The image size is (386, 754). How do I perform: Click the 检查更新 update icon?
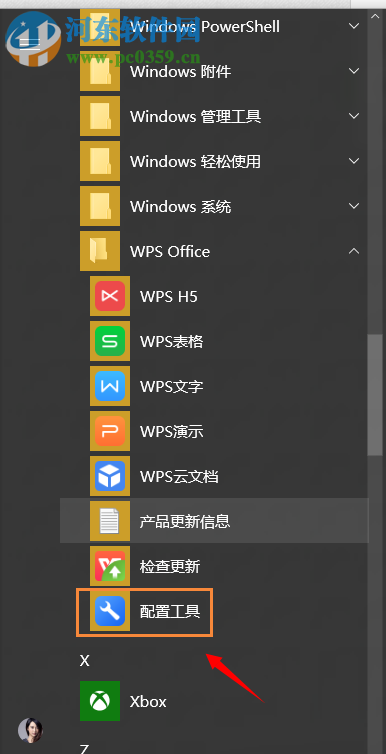click(110, 566)
